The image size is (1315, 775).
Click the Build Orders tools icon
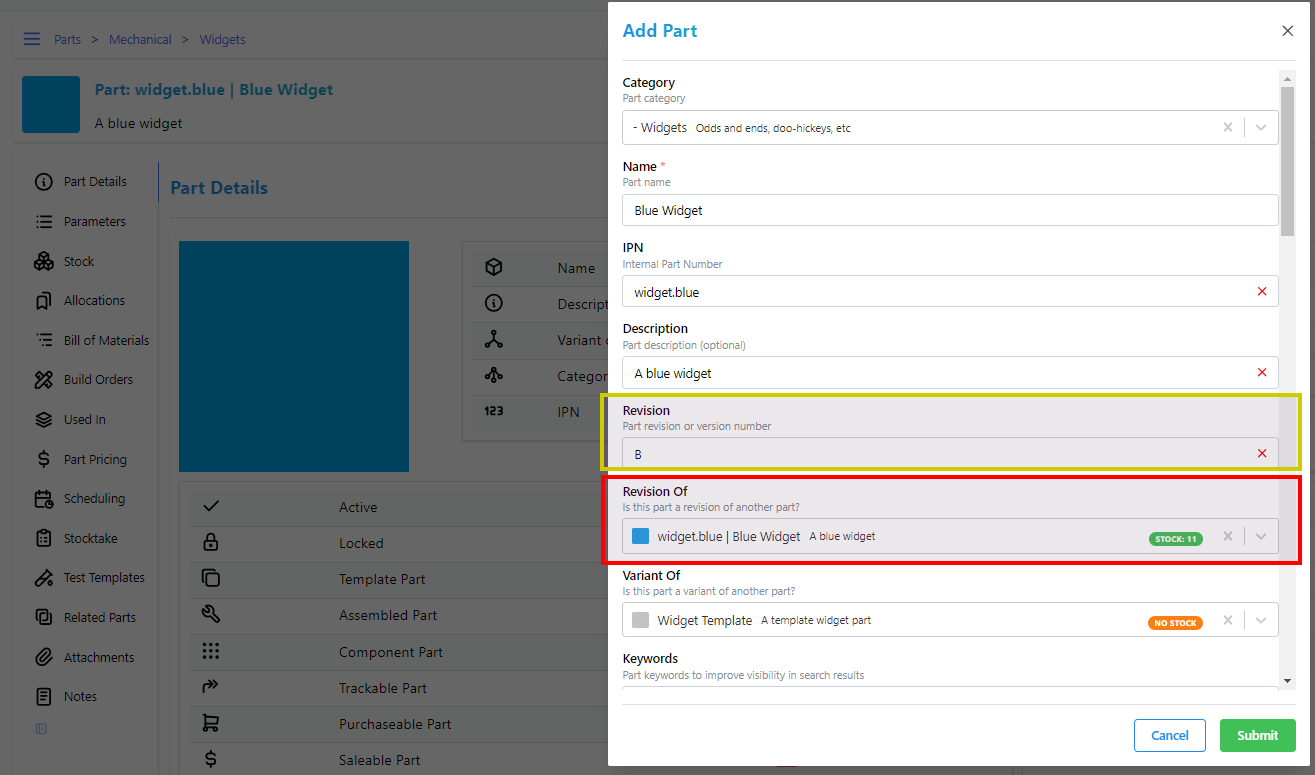[43, 380]
